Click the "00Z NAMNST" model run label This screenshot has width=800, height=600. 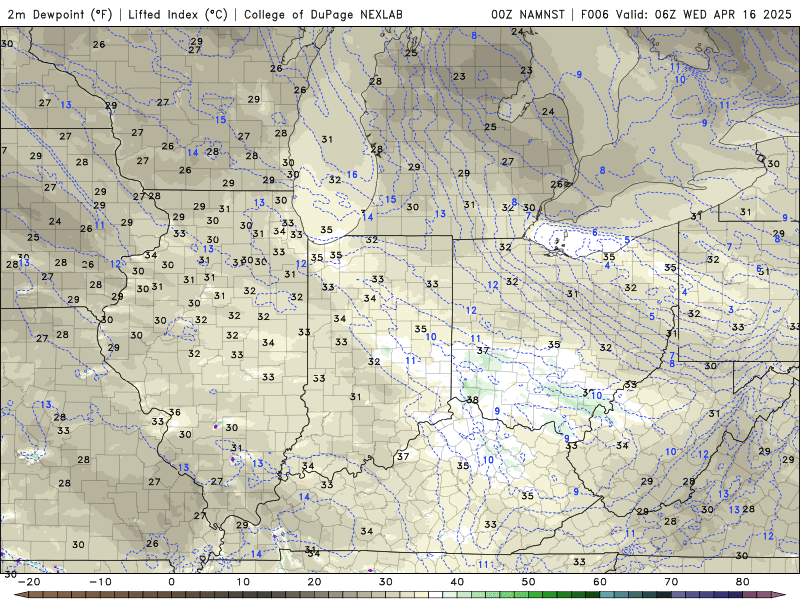point(528,14)
